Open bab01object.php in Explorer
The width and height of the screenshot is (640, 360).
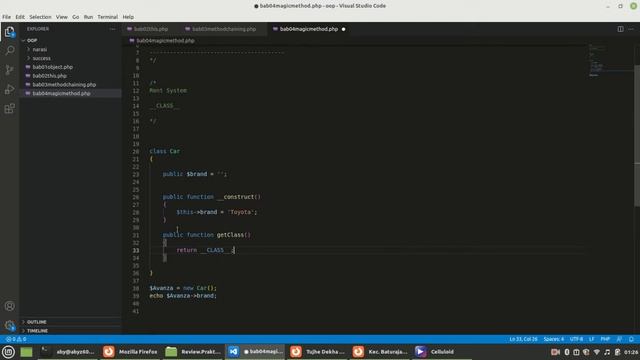coord(53,67)
